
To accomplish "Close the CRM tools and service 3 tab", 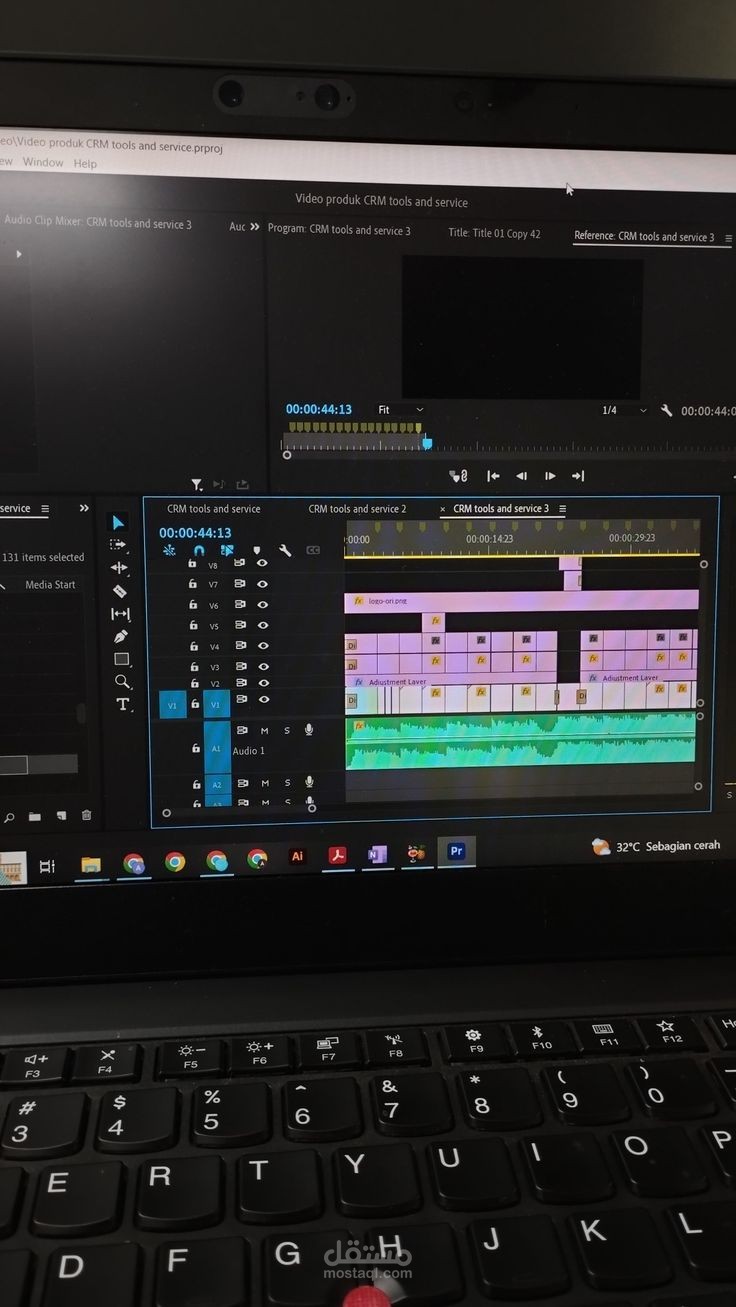I will click(x=443, y=509).
